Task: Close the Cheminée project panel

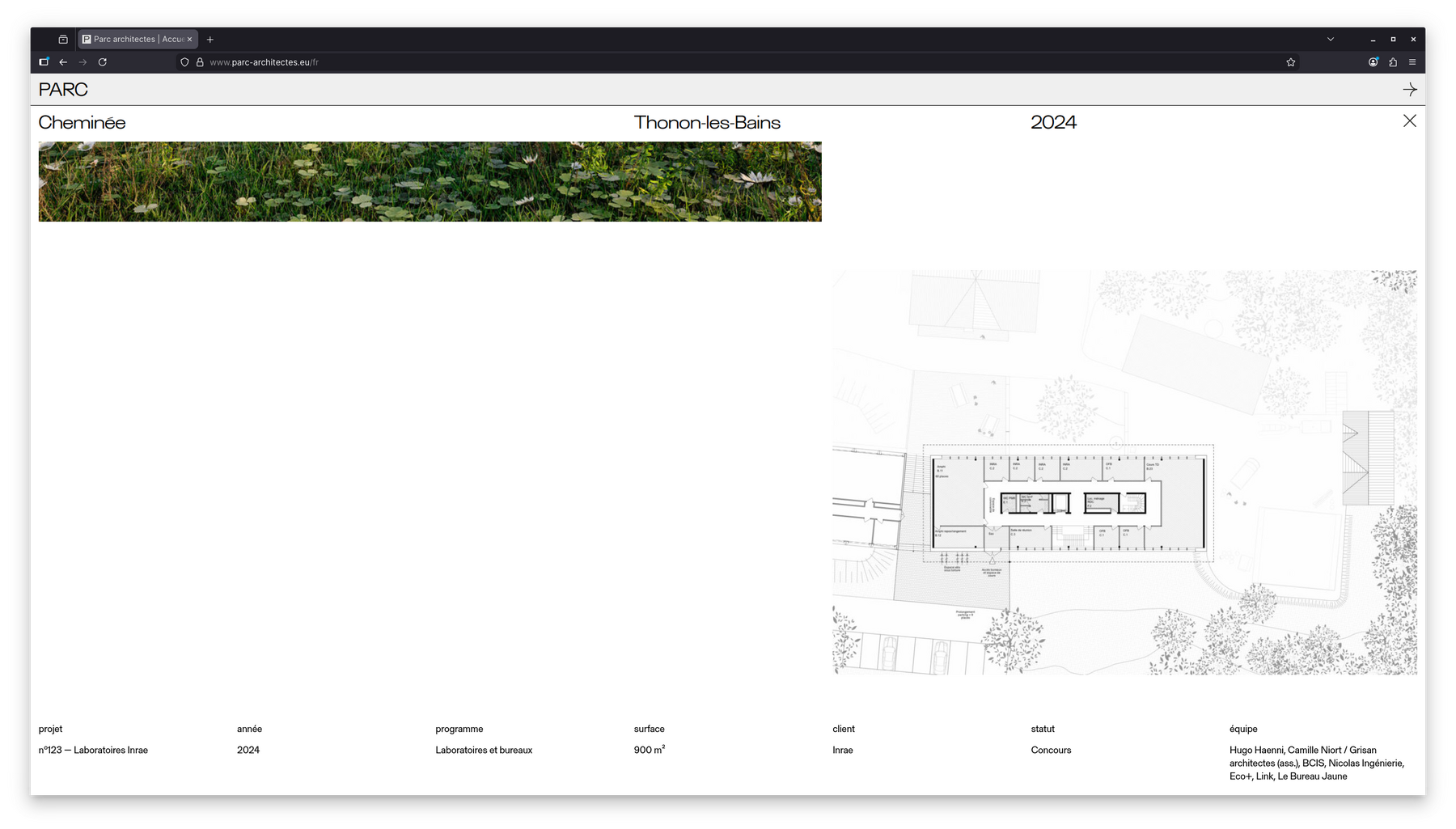Action: tap(1409, 121)
